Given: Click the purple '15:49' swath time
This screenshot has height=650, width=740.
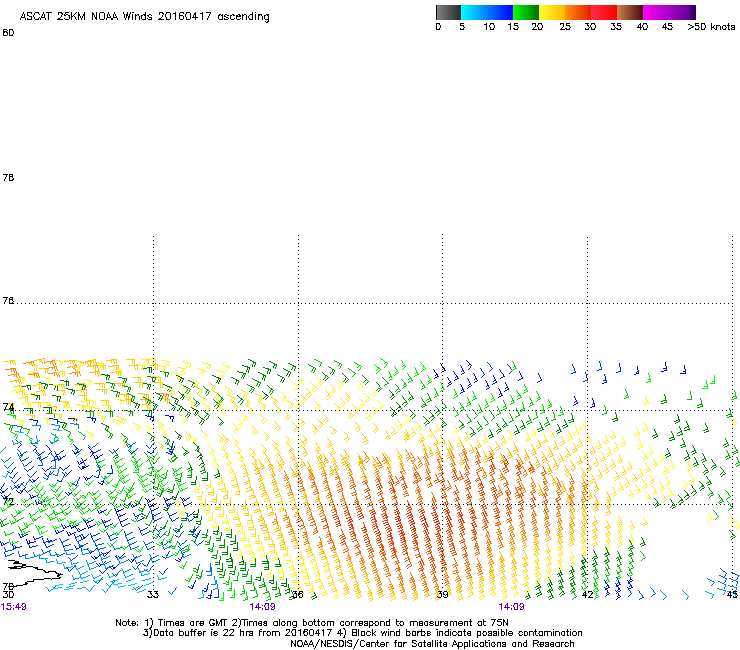Looking at the screenshot, I should click(x=14, y=607).
